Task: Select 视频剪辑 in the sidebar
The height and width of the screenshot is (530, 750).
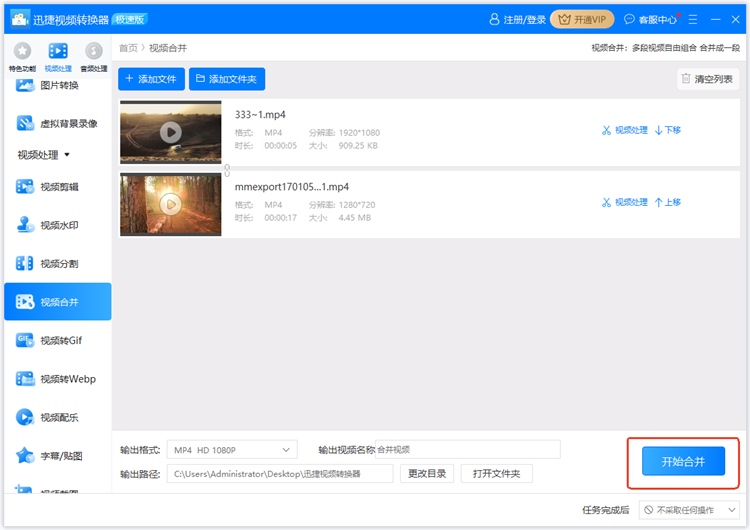Action: (57, 187)
